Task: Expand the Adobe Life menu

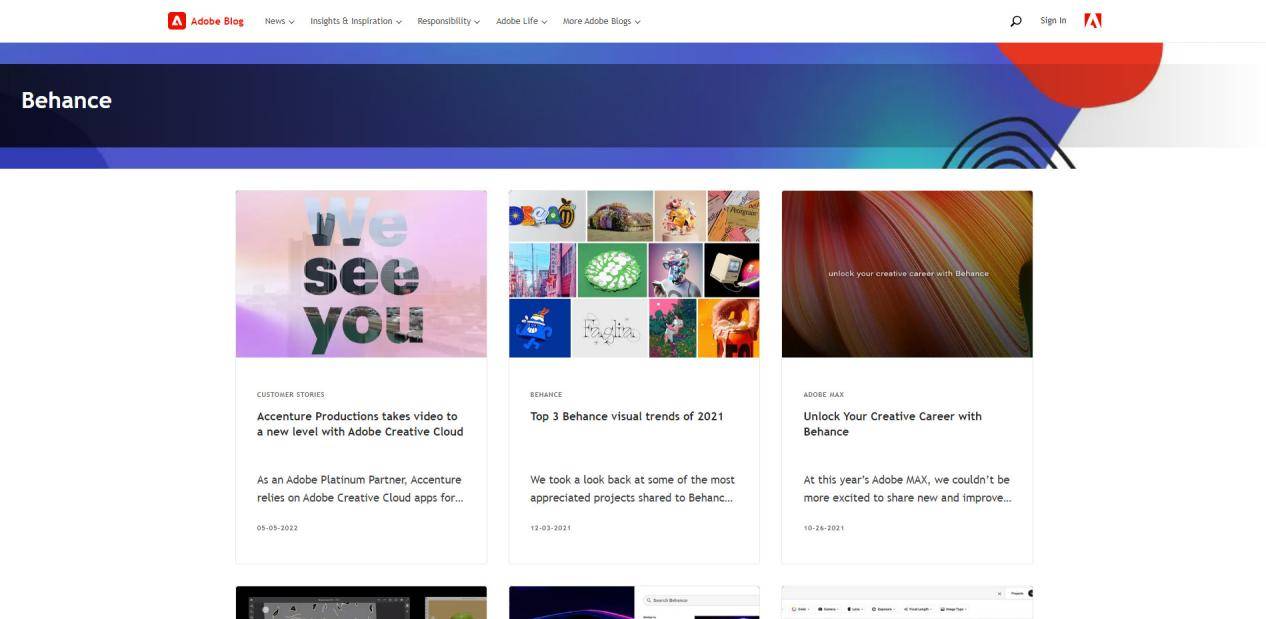Action: (521, 21)
